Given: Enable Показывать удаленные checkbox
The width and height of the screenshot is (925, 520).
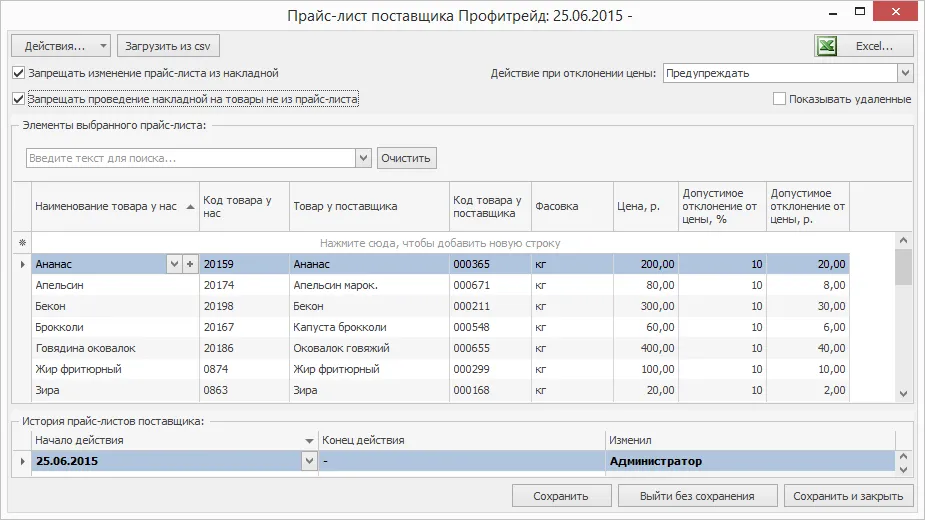Looking at the screenshot, I should (779, 99).
